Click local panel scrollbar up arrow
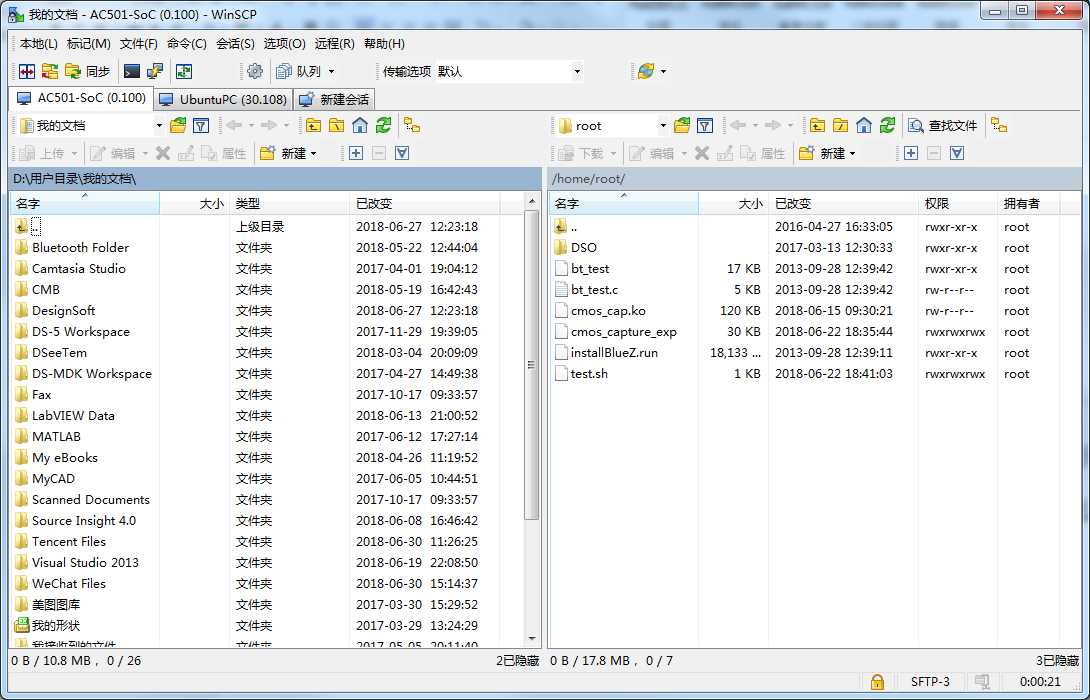Image resolution: width=1090 pixels, height=700 pixels. click(532, 202)
